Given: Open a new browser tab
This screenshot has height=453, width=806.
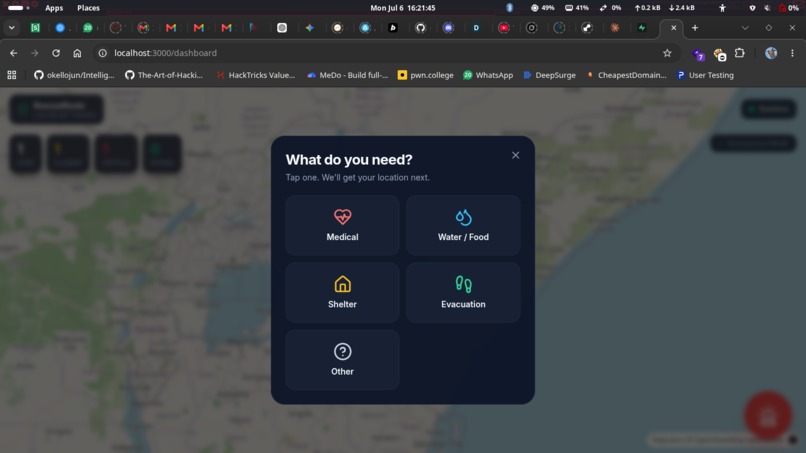Looking at the screenshot, I should pyautogui.click(x=695, y=28).
